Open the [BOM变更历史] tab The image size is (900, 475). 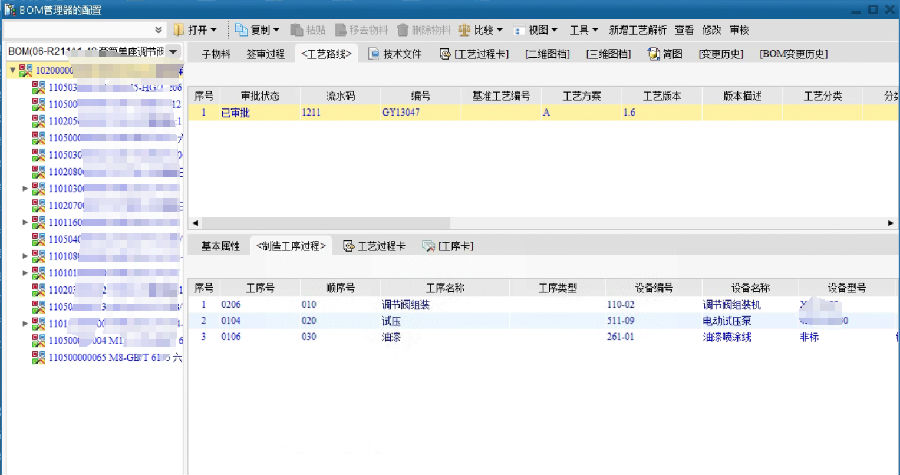click(x=794, y=54)
